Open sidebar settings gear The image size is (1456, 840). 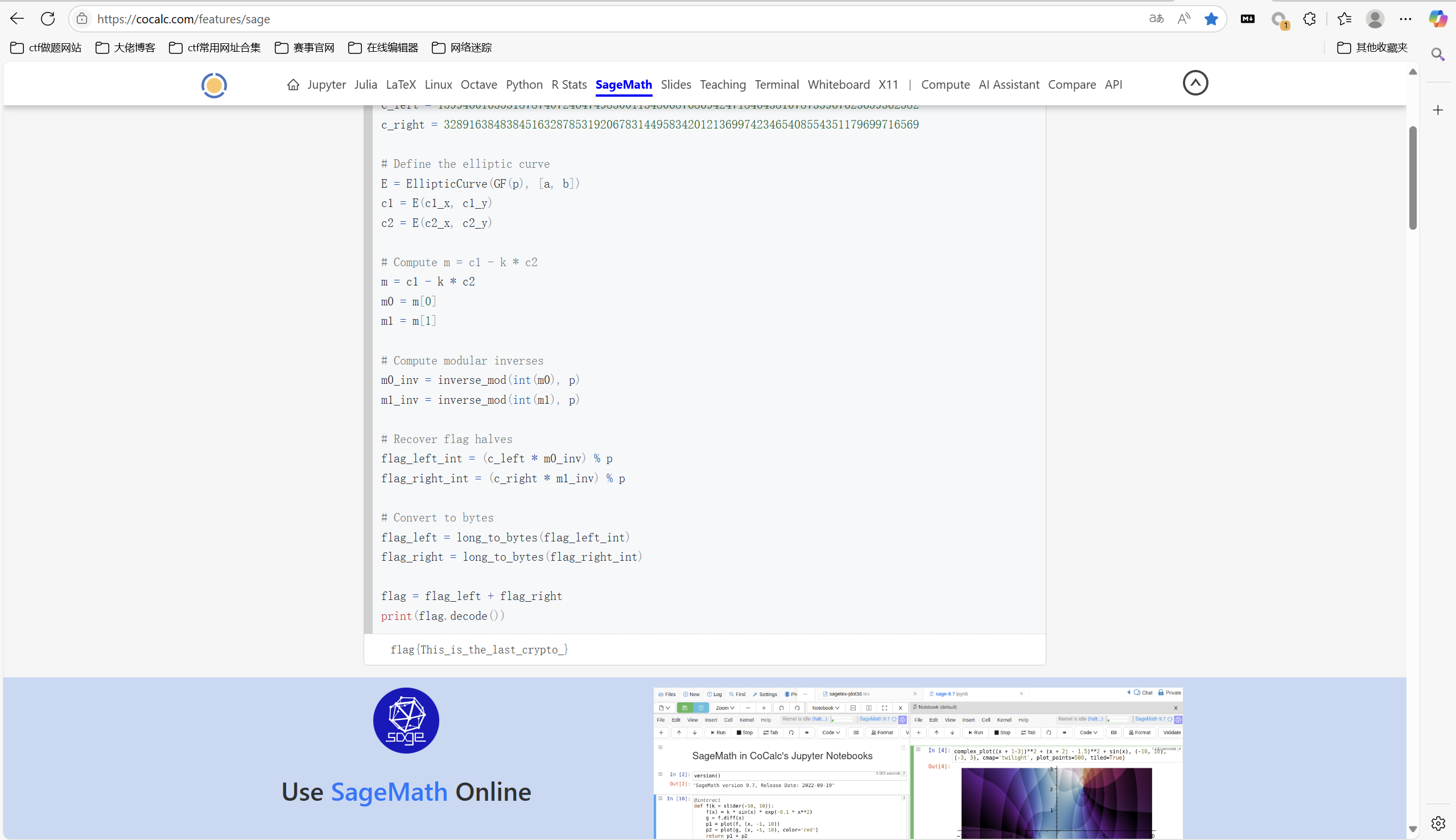1438,823
